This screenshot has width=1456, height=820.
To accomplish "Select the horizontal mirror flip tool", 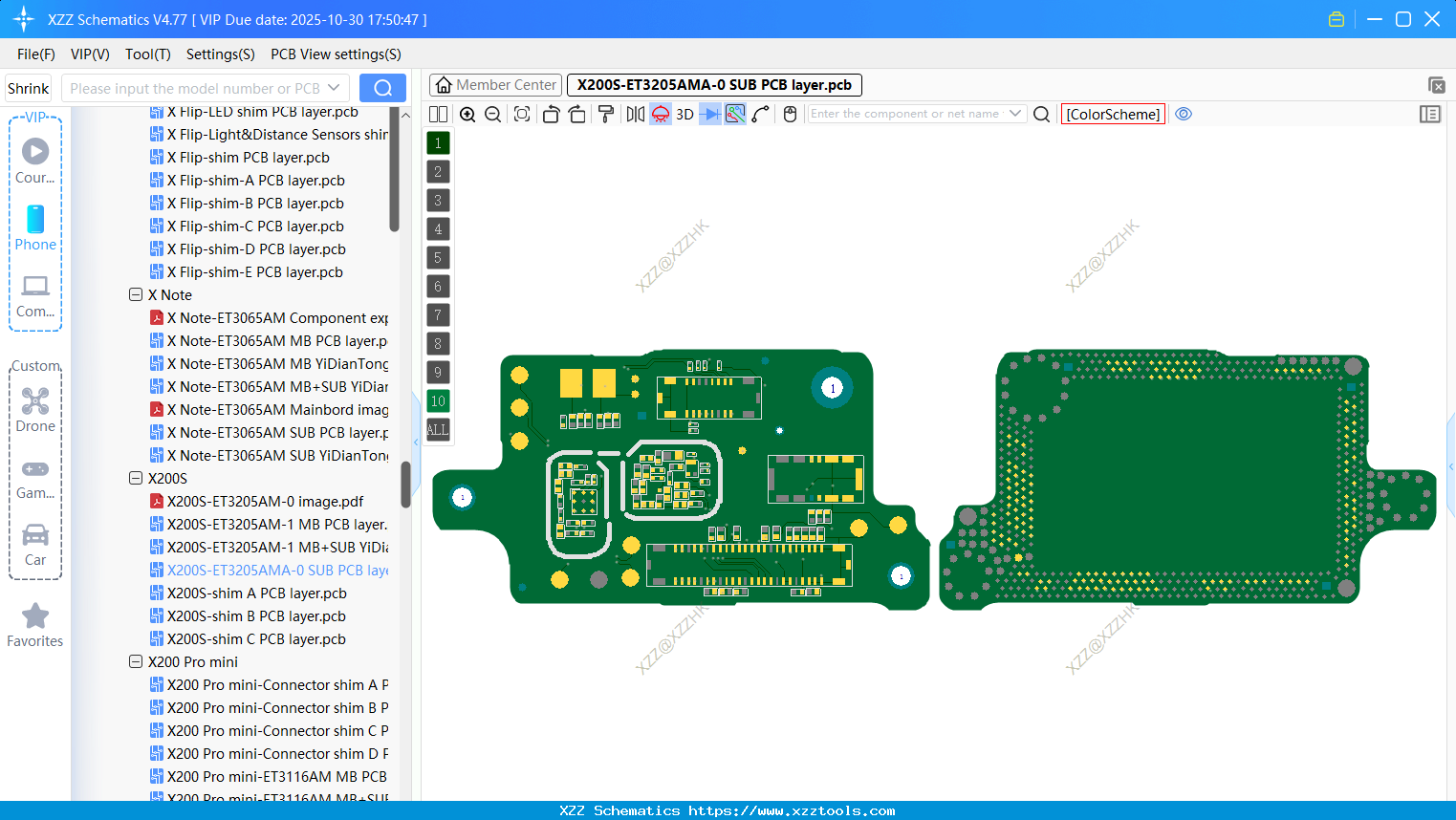I will pos(636,114).
